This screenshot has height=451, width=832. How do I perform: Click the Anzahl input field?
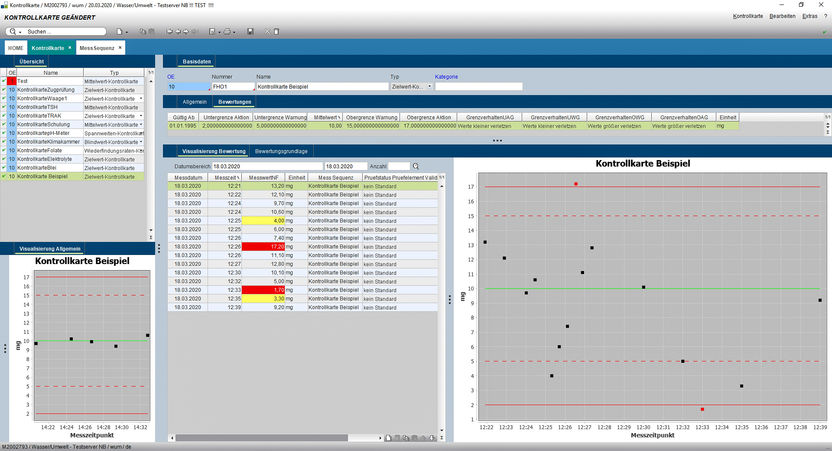pyautogui.click(x=399, y=166)
